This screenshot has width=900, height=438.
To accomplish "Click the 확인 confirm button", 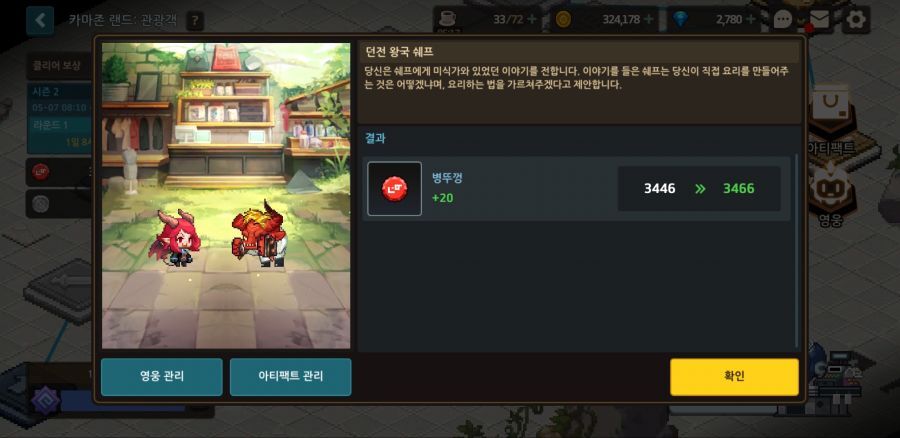I will tap(734, 377).
